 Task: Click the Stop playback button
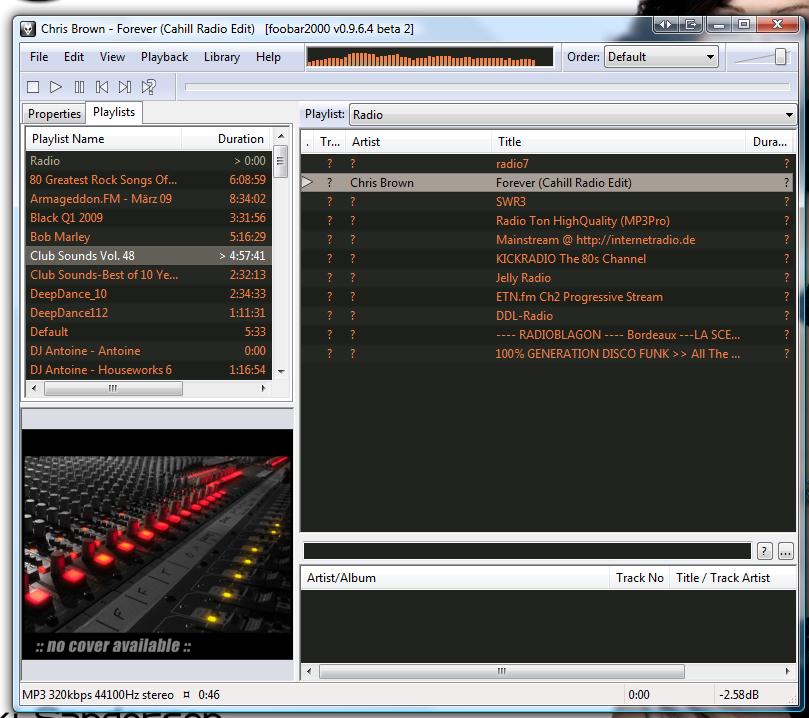click(33, 87)
